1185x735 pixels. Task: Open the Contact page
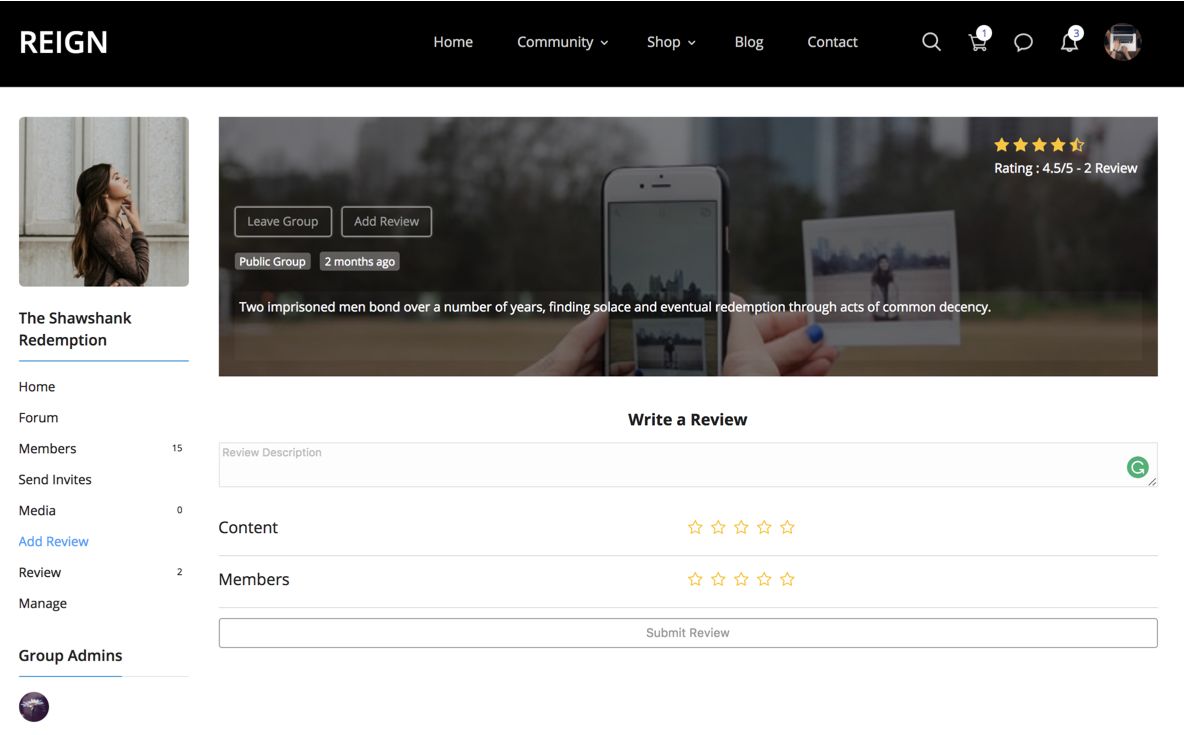(x=832, y=42)
